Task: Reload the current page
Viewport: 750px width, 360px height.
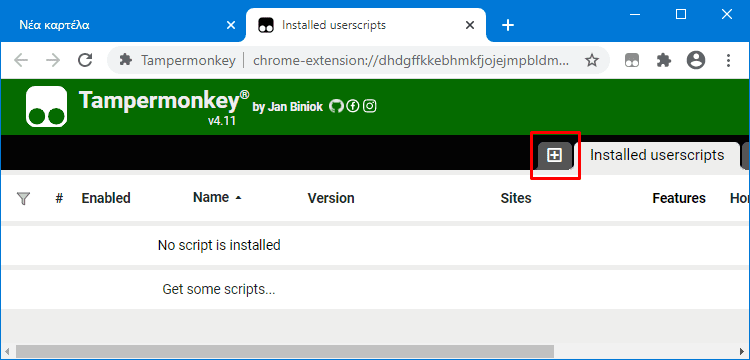Action: coord(85,60)
